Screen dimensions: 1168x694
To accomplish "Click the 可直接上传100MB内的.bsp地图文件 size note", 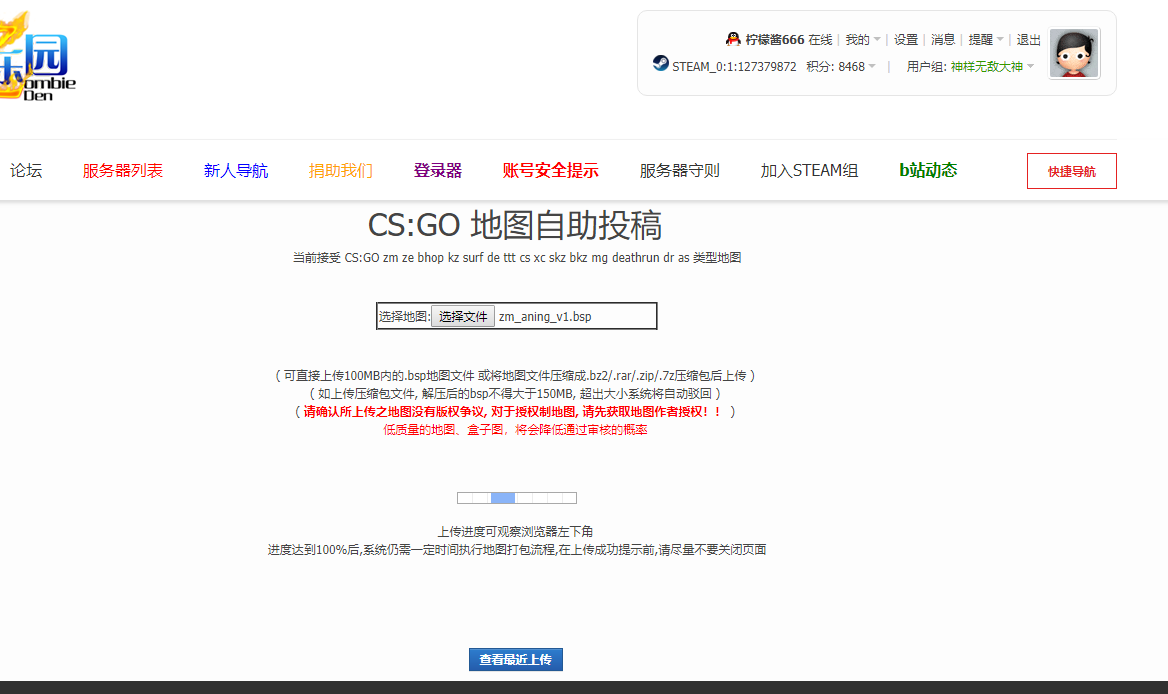I will pos(515,376).
